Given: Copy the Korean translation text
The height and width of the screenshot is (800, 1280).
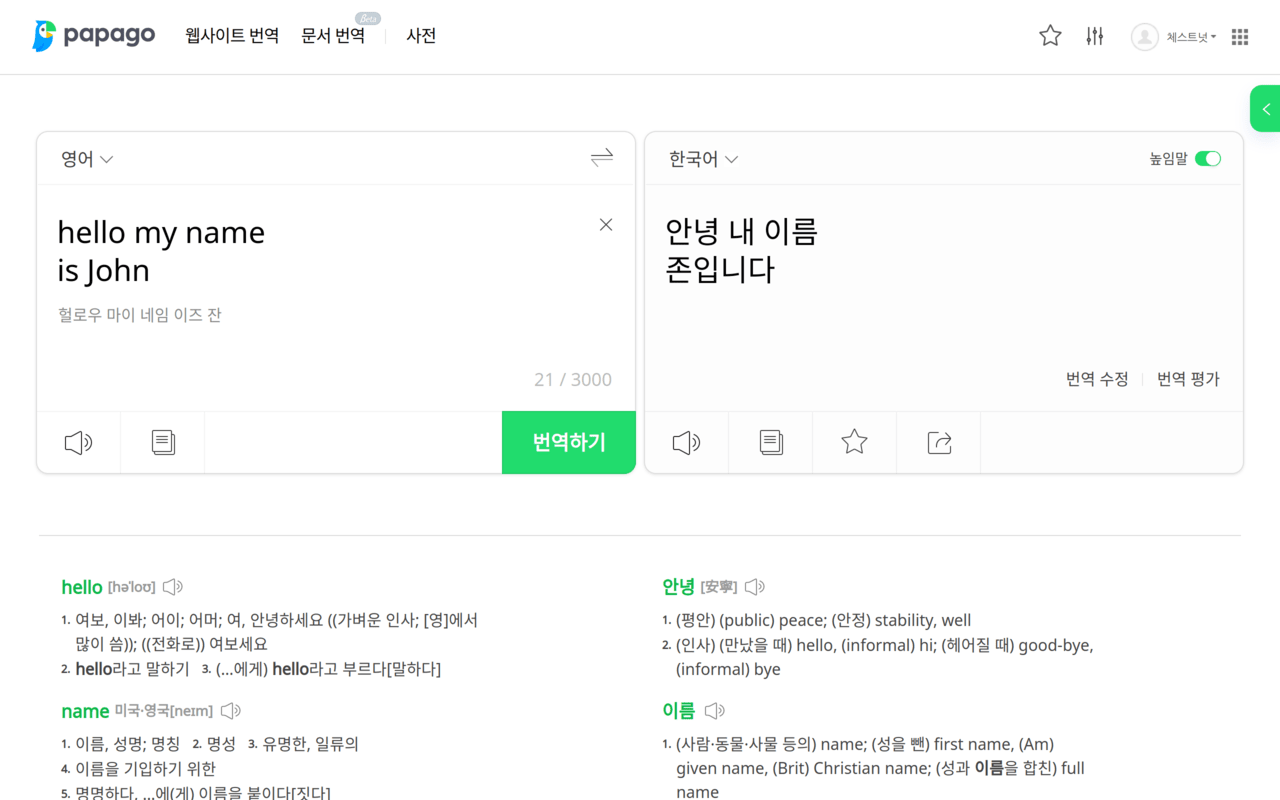Looking at the screenshot, I should [770, 442].
